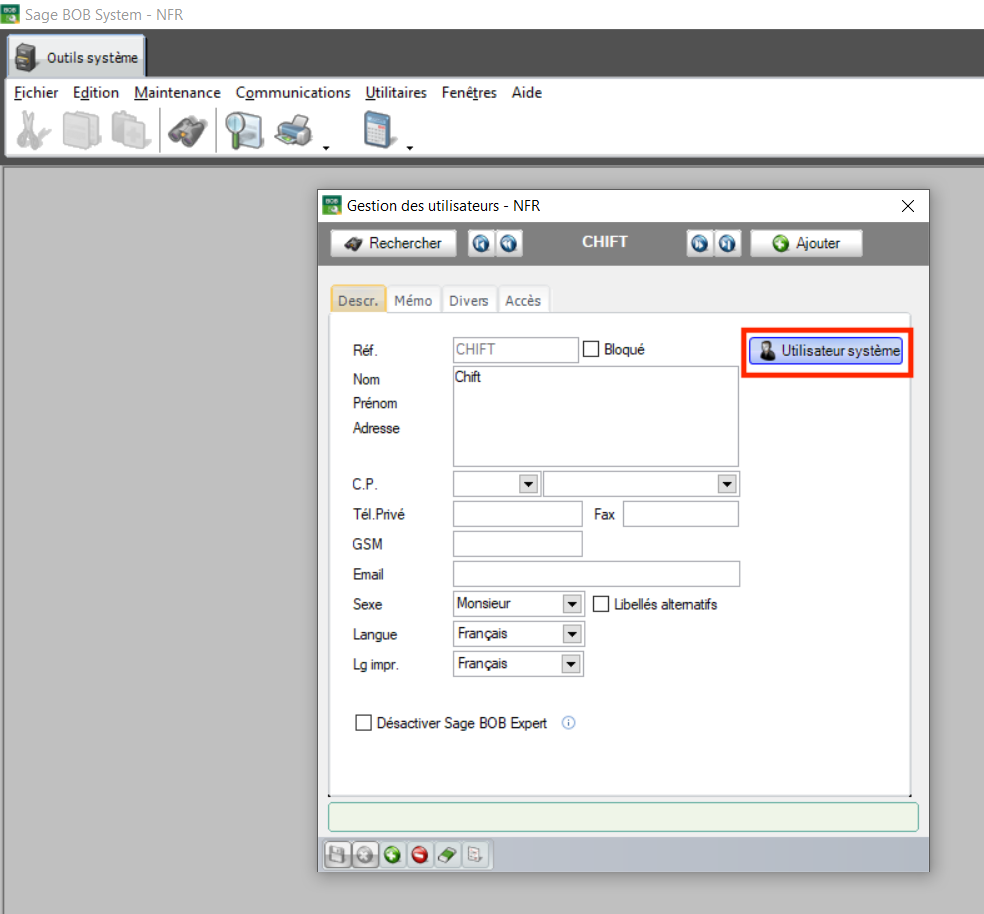Open print preview with magnifier icon
The width and height of the screenshot is (984, 914).
click(x=243, y=131)
